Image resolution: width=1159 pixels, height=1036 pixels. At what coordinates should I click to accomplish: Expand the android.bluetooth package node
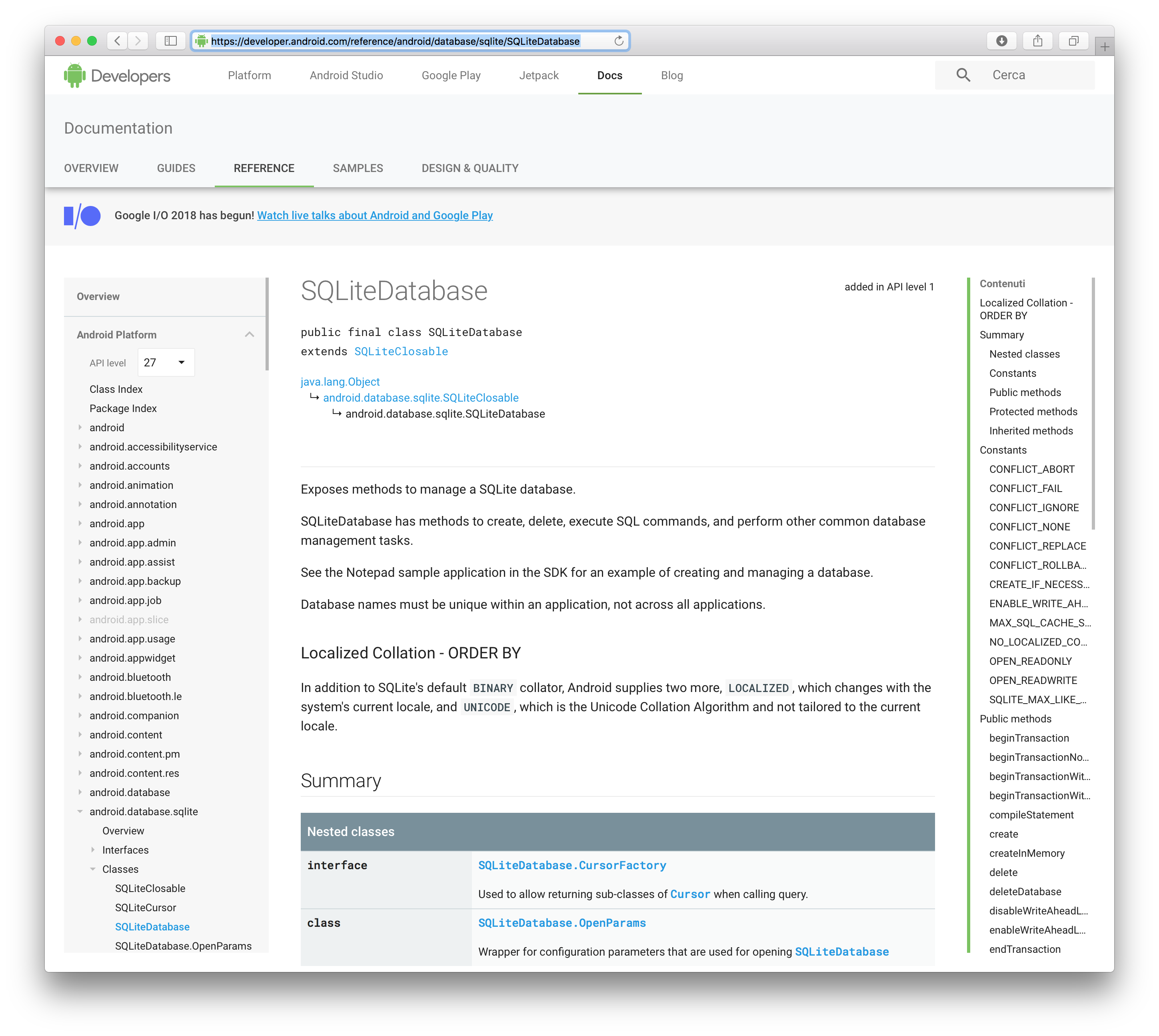(80, 677)
